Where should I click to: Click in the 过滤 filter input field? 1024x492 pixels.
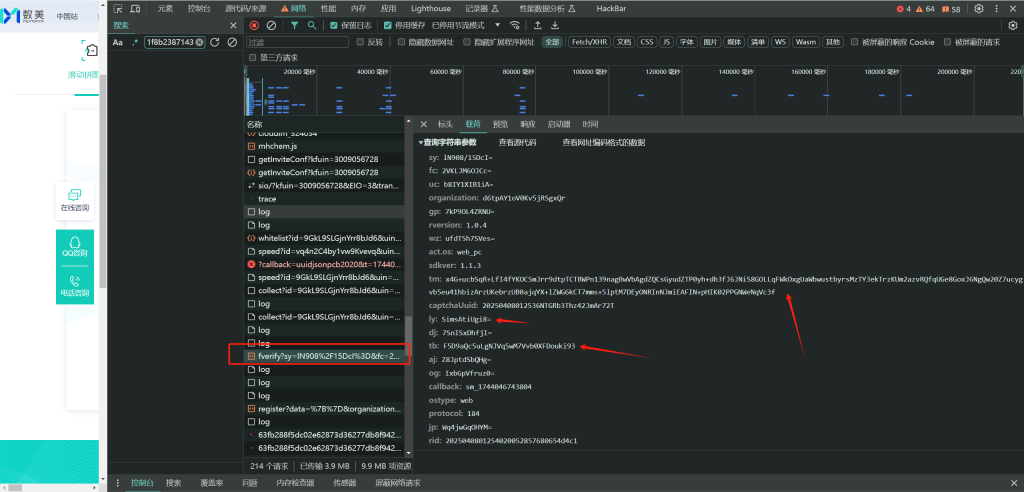click(295, 42)
